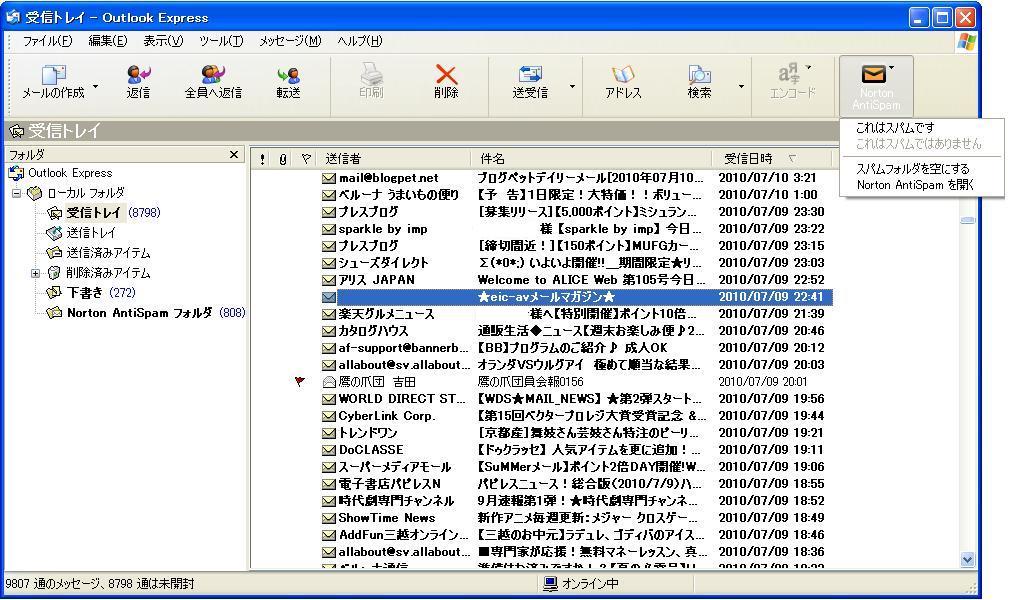Open the 送受信 dropdown arrow
This screenshot has width=1024, height=600.
[572, 86]
